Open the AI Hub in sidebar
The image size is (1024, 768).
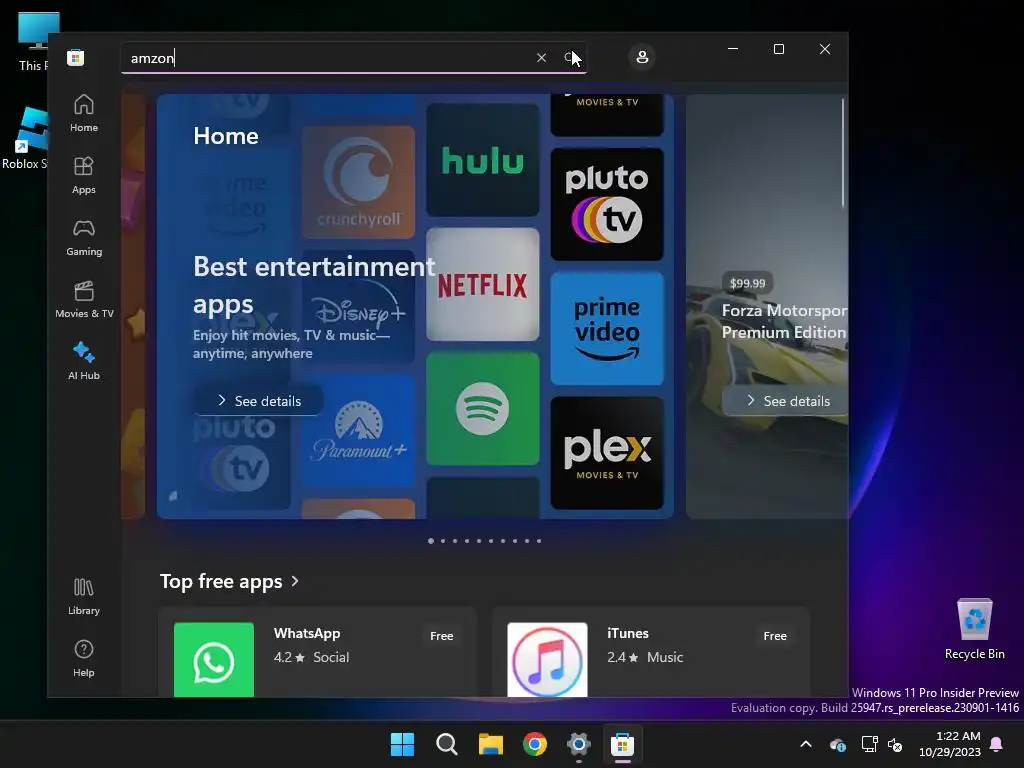click(x=84, y=361)
